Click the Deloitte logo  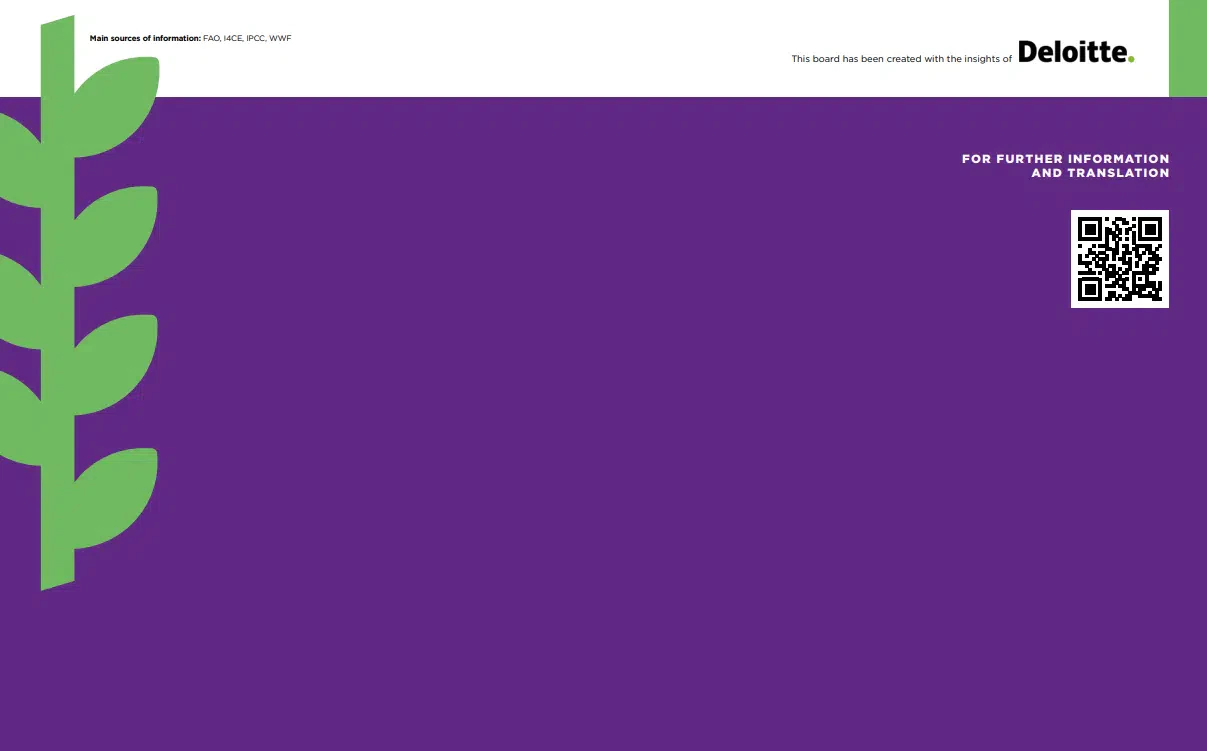coord(1073,52)
